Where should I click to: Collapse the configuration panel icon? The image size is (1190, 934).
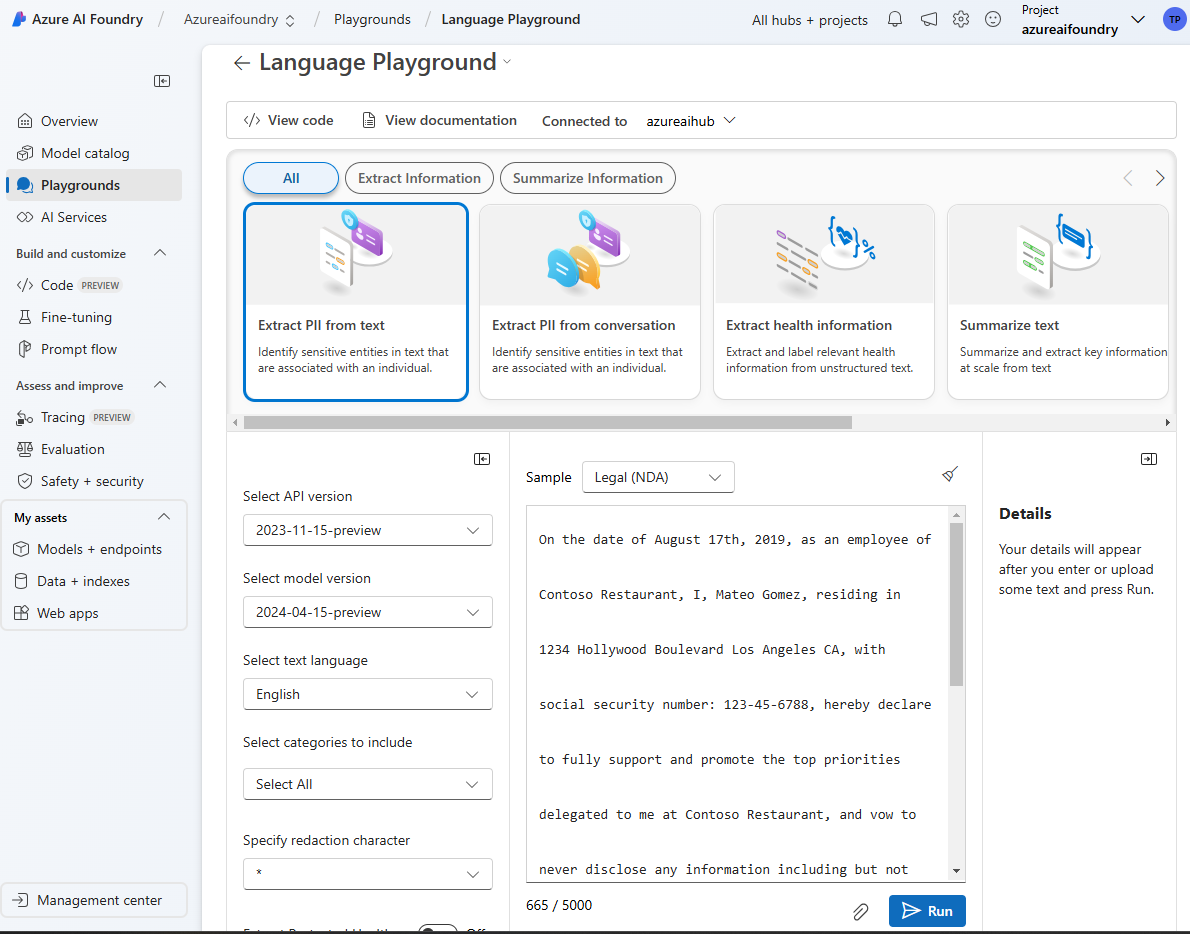pyautogui.click(x=482, y=459)
